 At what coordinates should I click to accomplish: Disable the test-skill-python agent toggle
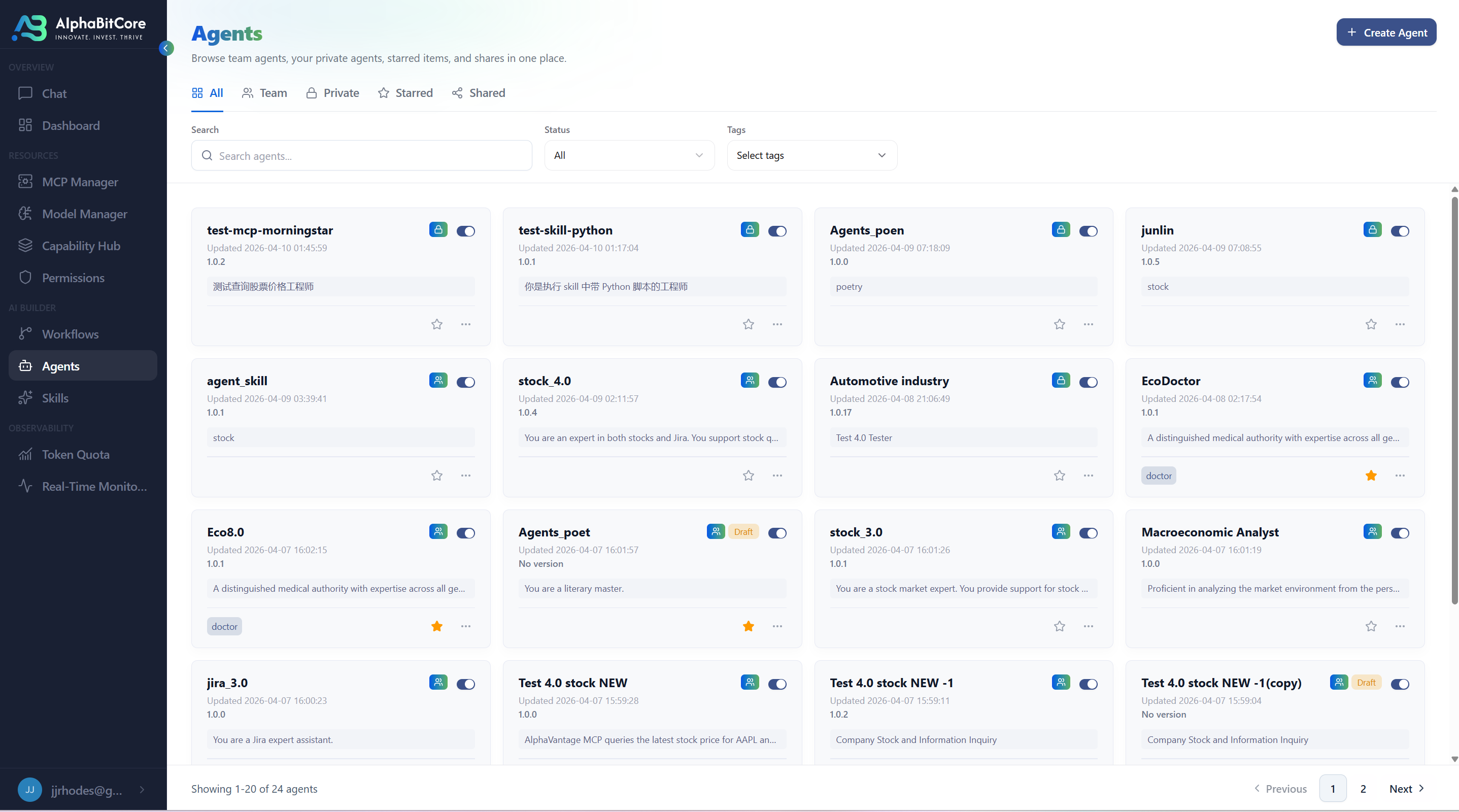point(777,231)
